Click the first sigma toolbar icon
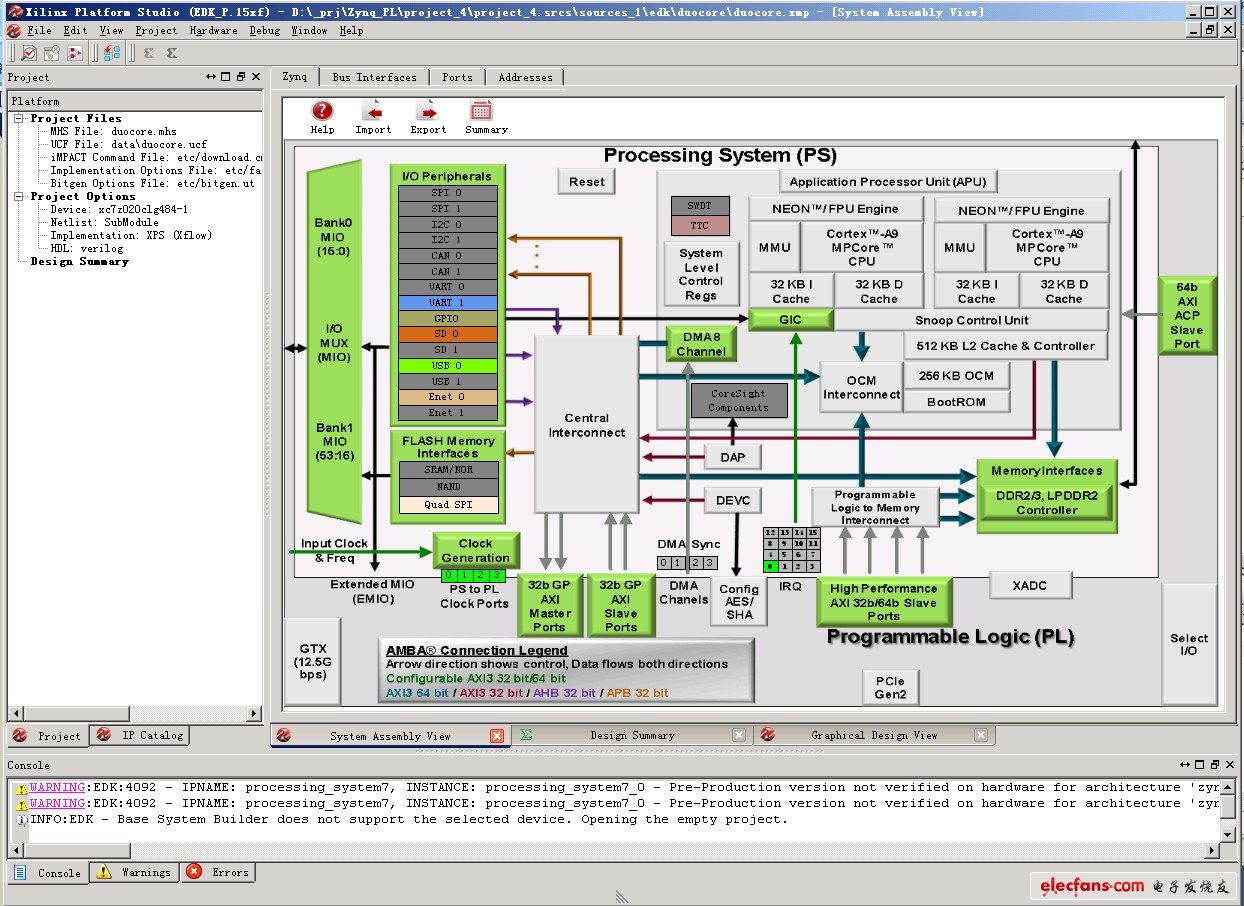 pyautogui.click(x=149, y=53)
